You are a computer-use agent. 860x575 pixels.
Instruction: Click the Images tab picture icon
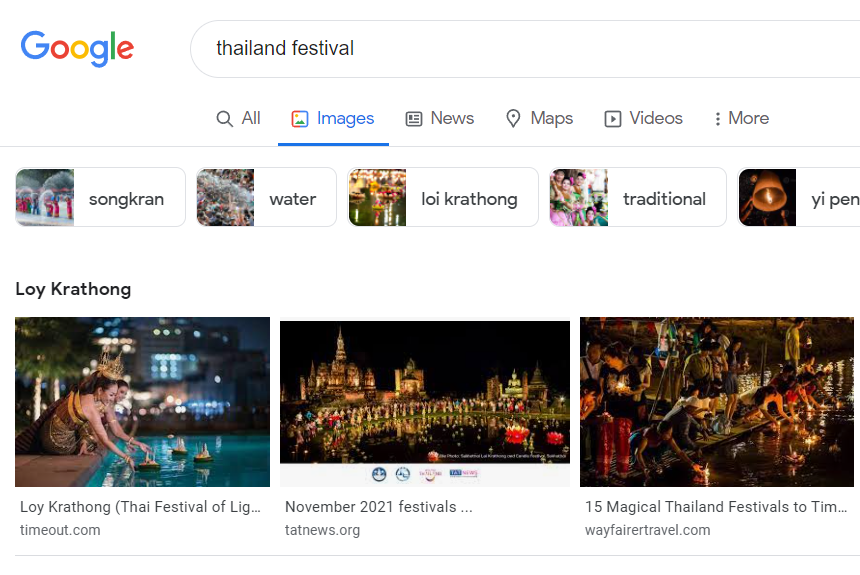pyautogui.click(x=300, y=119)
